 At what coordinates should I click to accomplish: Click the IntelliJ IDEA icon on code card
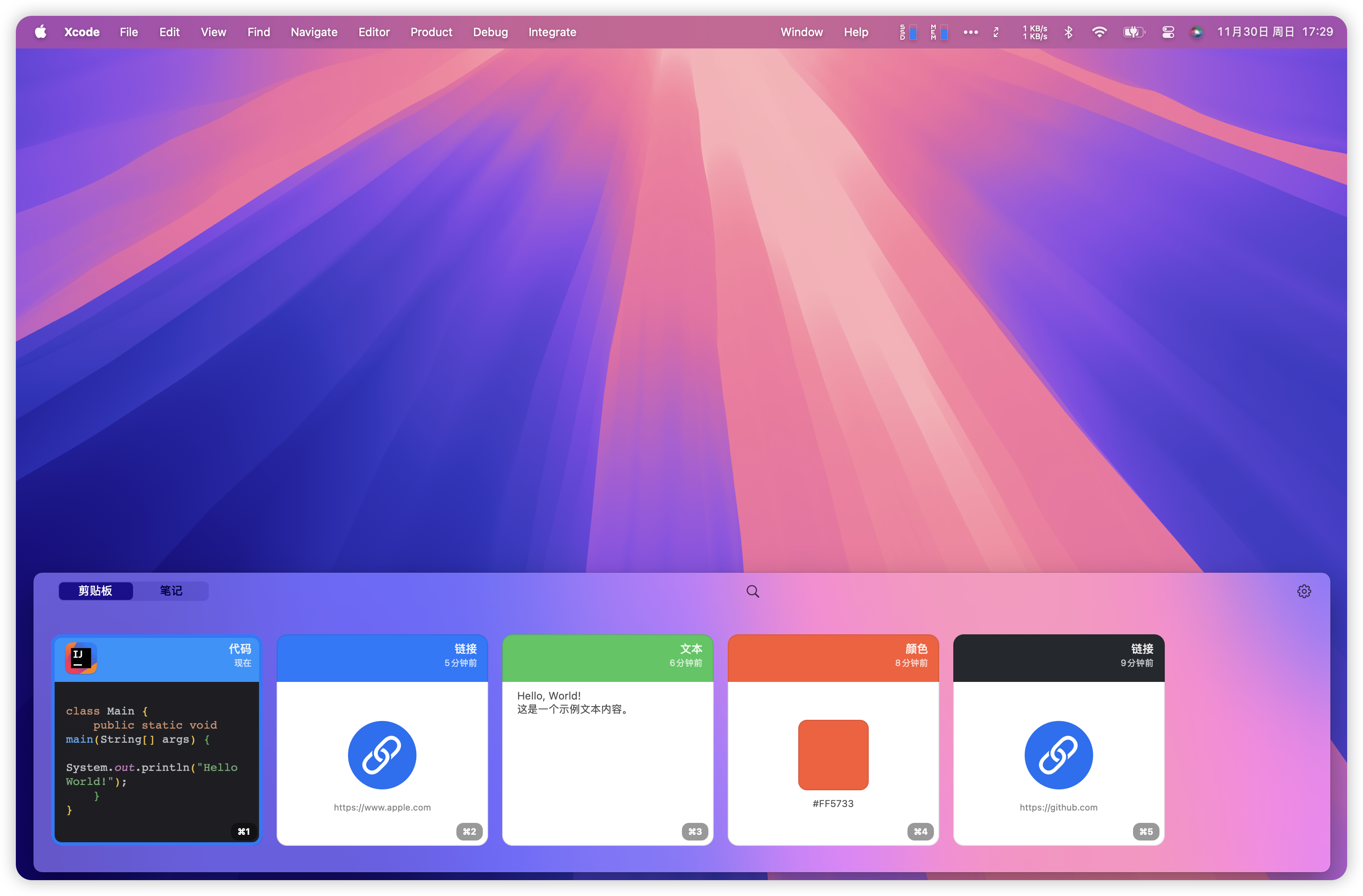81,658
